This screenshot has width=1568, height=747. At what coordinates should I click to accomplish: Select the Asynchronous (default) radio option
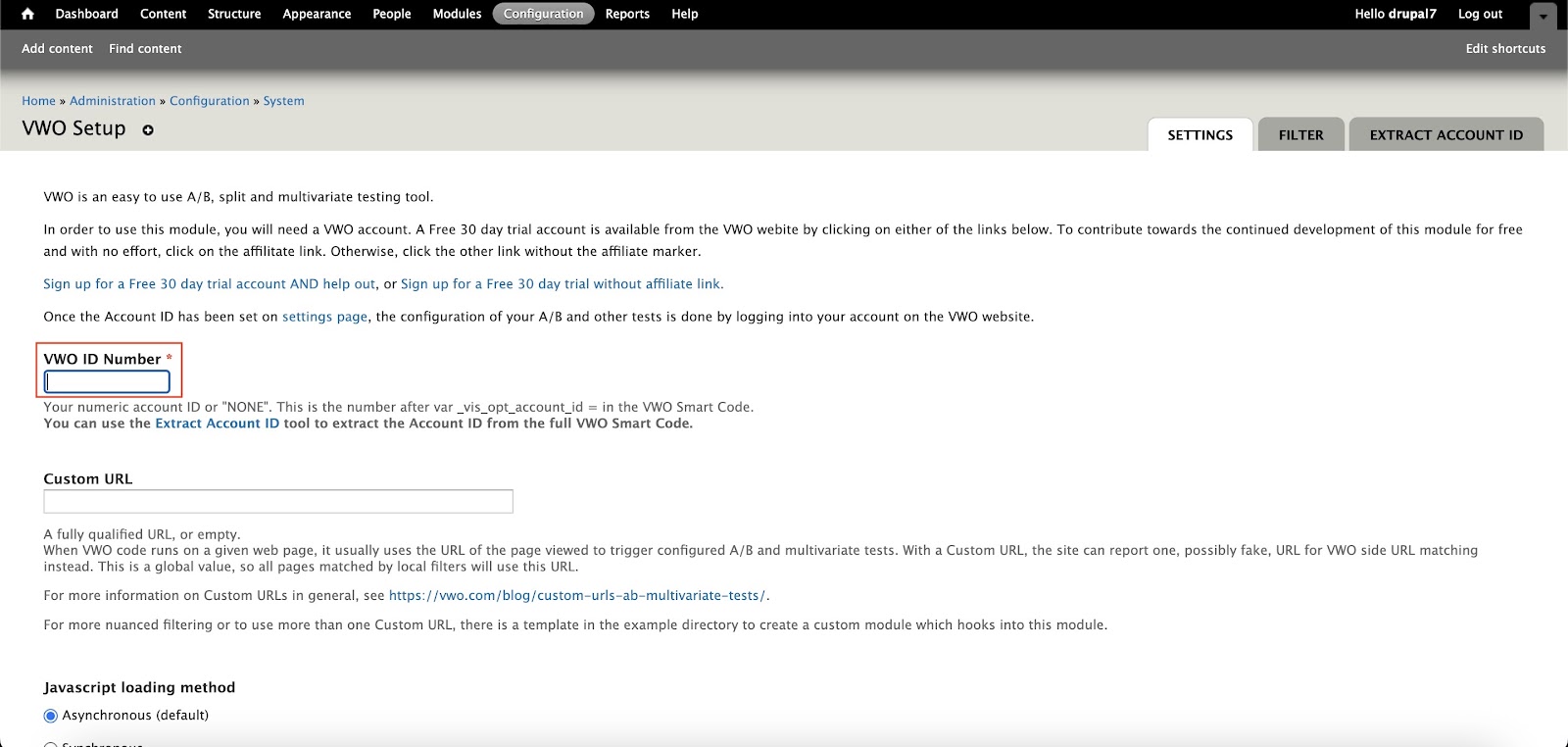[51, 716]
